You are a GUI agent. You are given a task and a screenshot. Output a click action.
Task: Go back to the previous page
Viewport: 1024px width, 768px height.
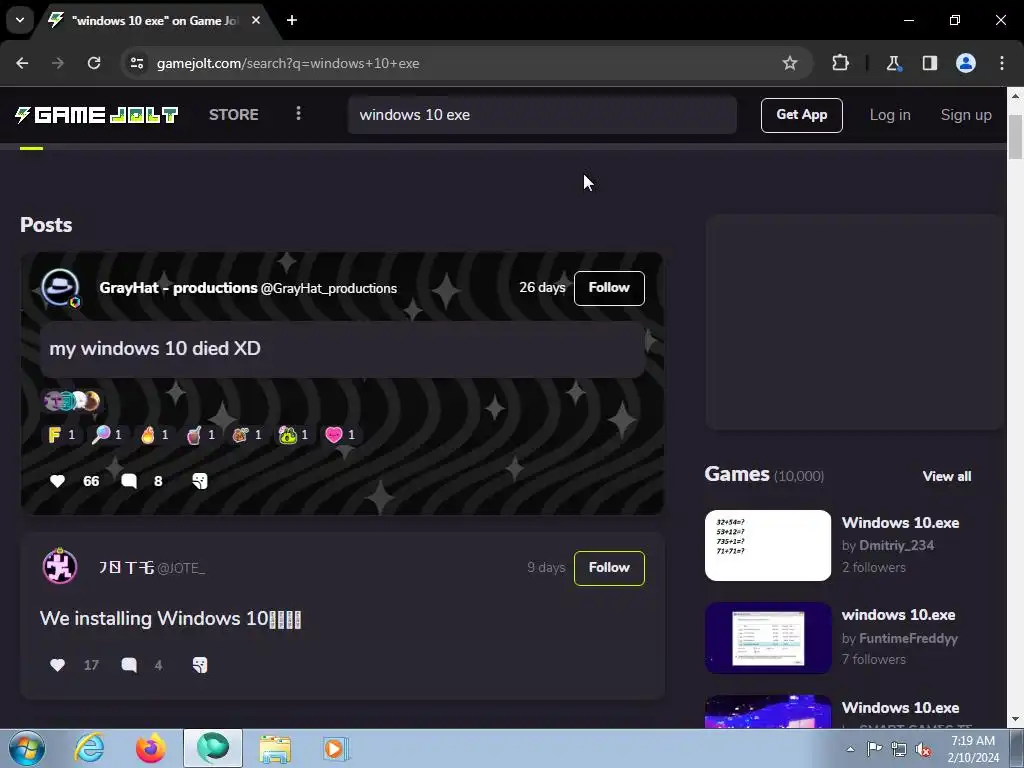click(x=22, y=63)
